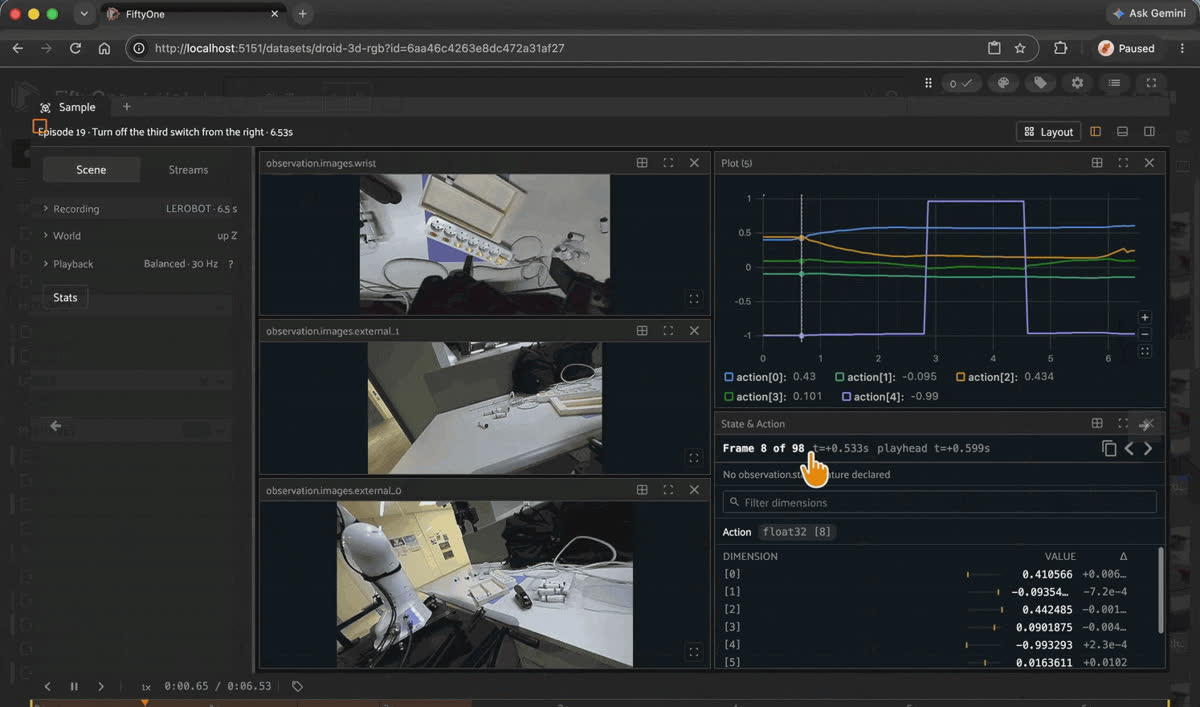The height and width of the screenshot is (707, 1200).
Task: Click the tag icon in playback bar
Action: 297,686
